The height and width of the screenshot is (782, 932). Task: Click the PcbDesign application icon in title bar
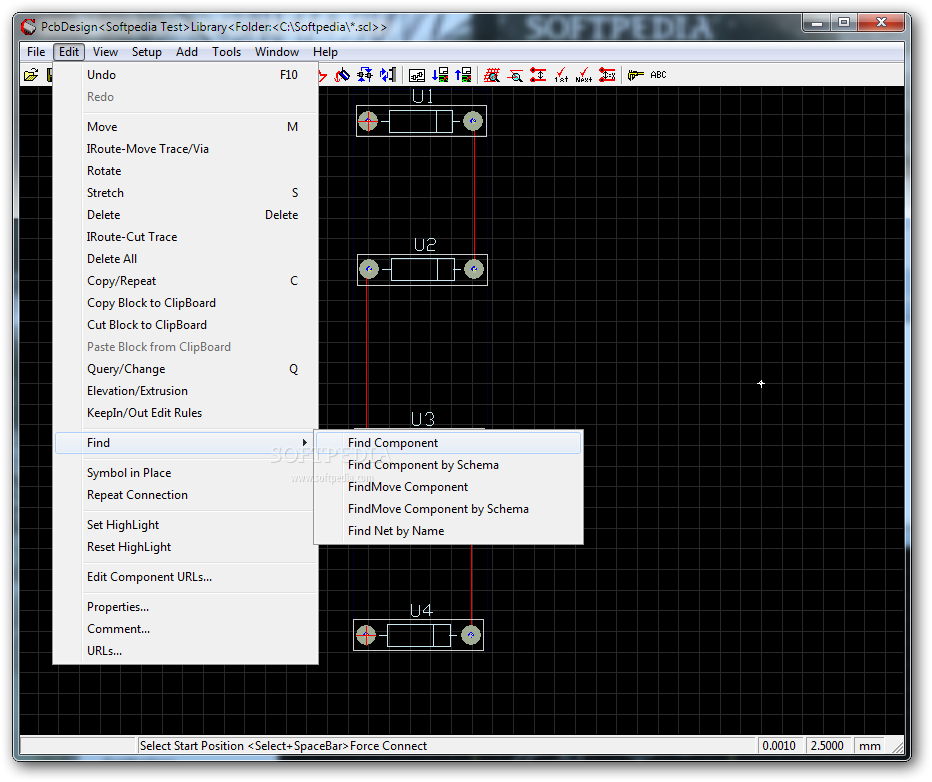[x=28, y=27]
